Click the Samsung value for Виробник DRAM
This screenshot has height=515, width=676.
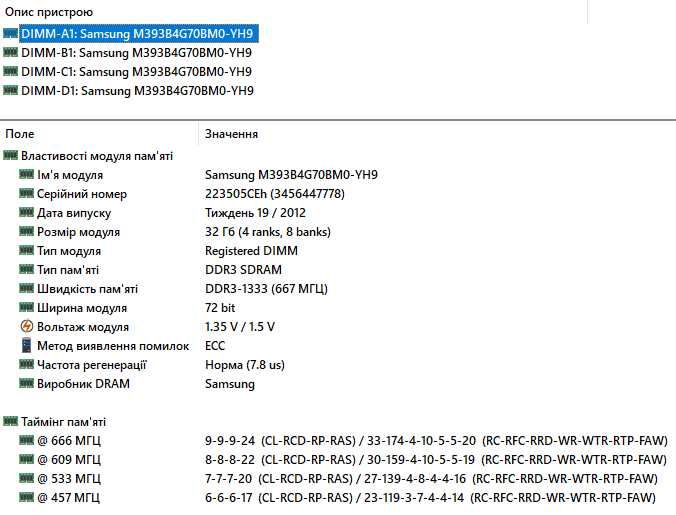tap(230, 384)
